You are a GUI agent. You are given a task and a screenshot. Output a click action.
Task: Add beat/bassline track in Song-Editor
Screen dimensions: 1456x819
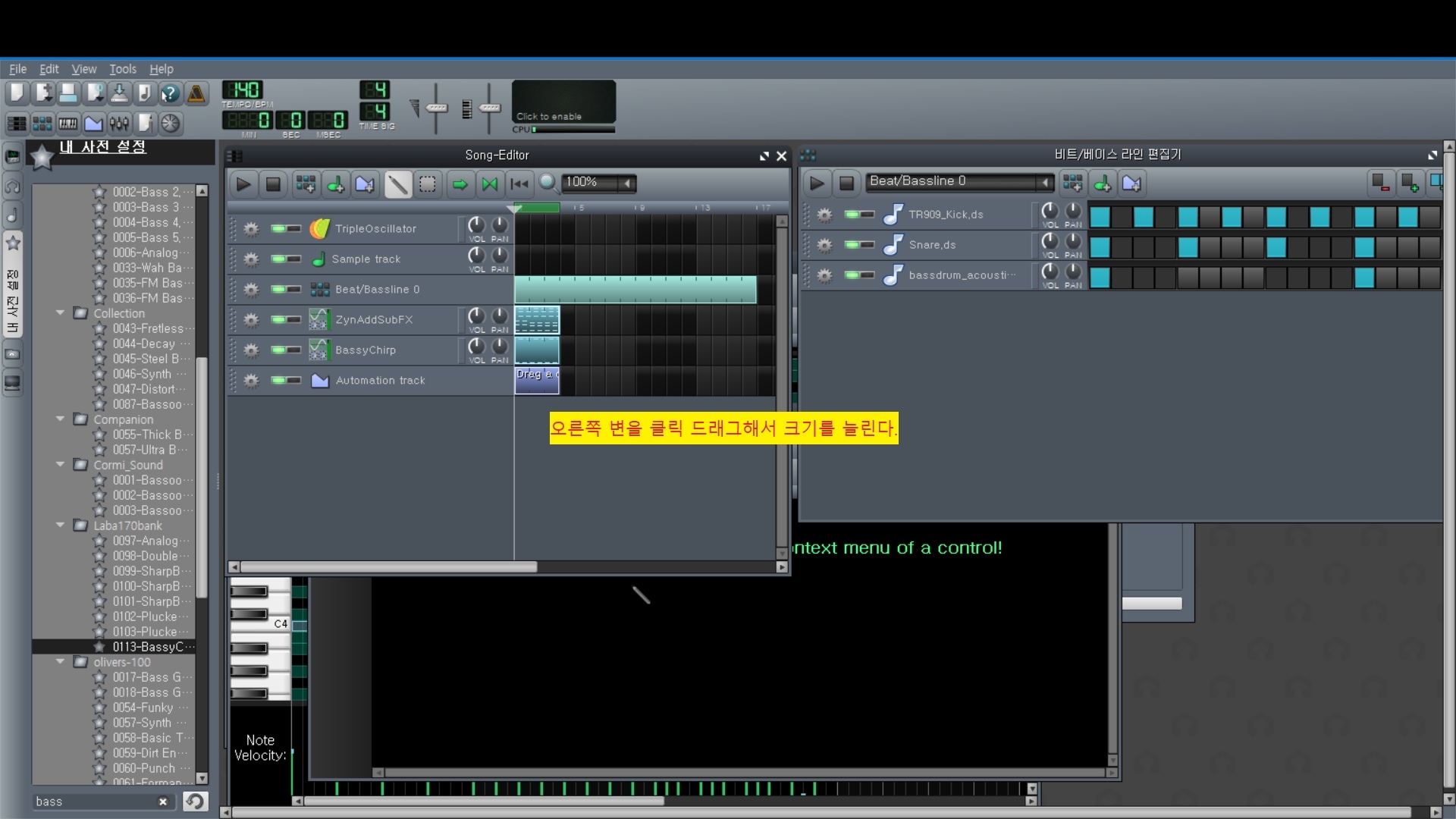coord(306,184)
